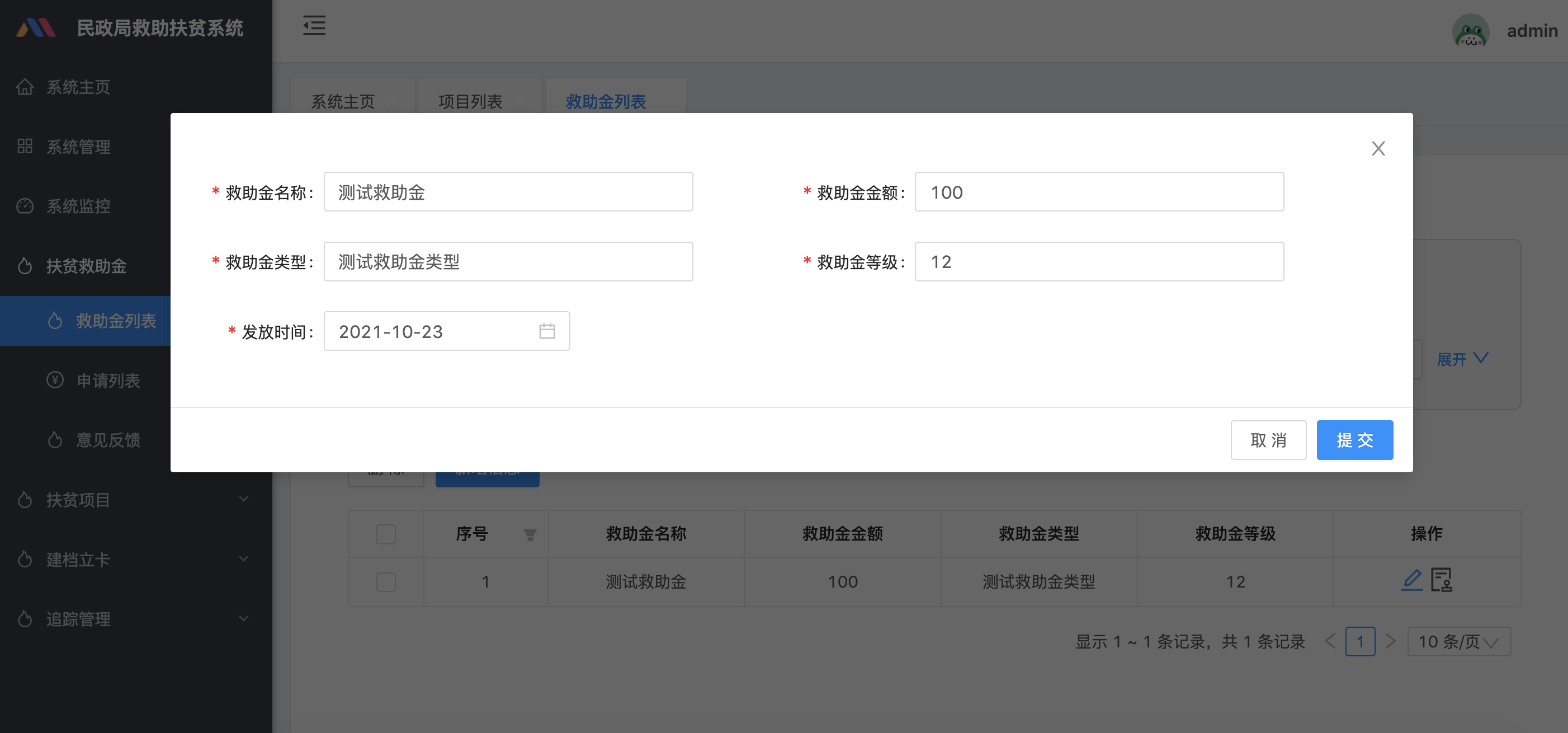Viewport: 1568px width, 733px height.
Task: Click the flame icon beside 扶贫项目
Action: point(25,500)
